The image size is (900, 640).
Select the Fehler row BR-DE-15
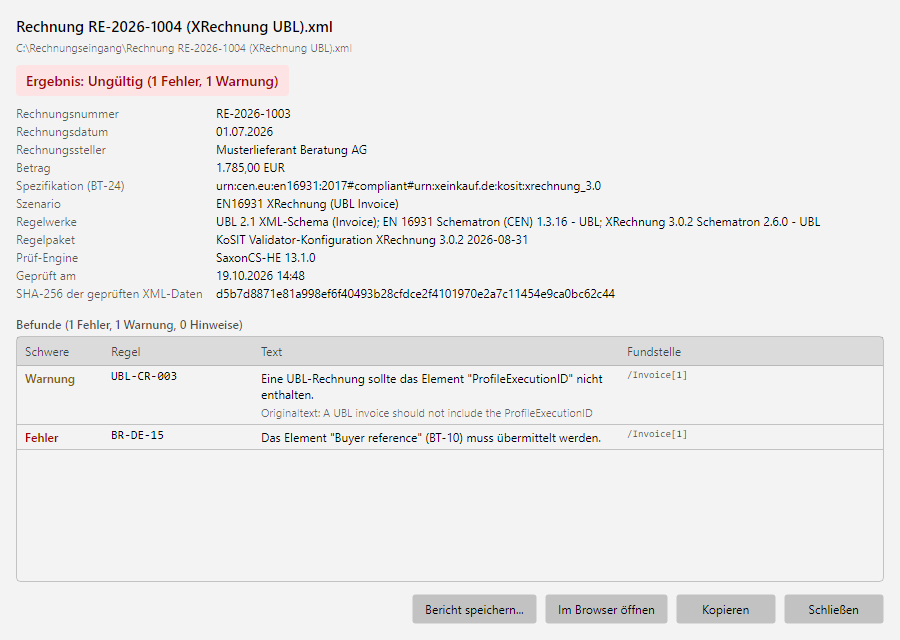click(x=449, y=437)
